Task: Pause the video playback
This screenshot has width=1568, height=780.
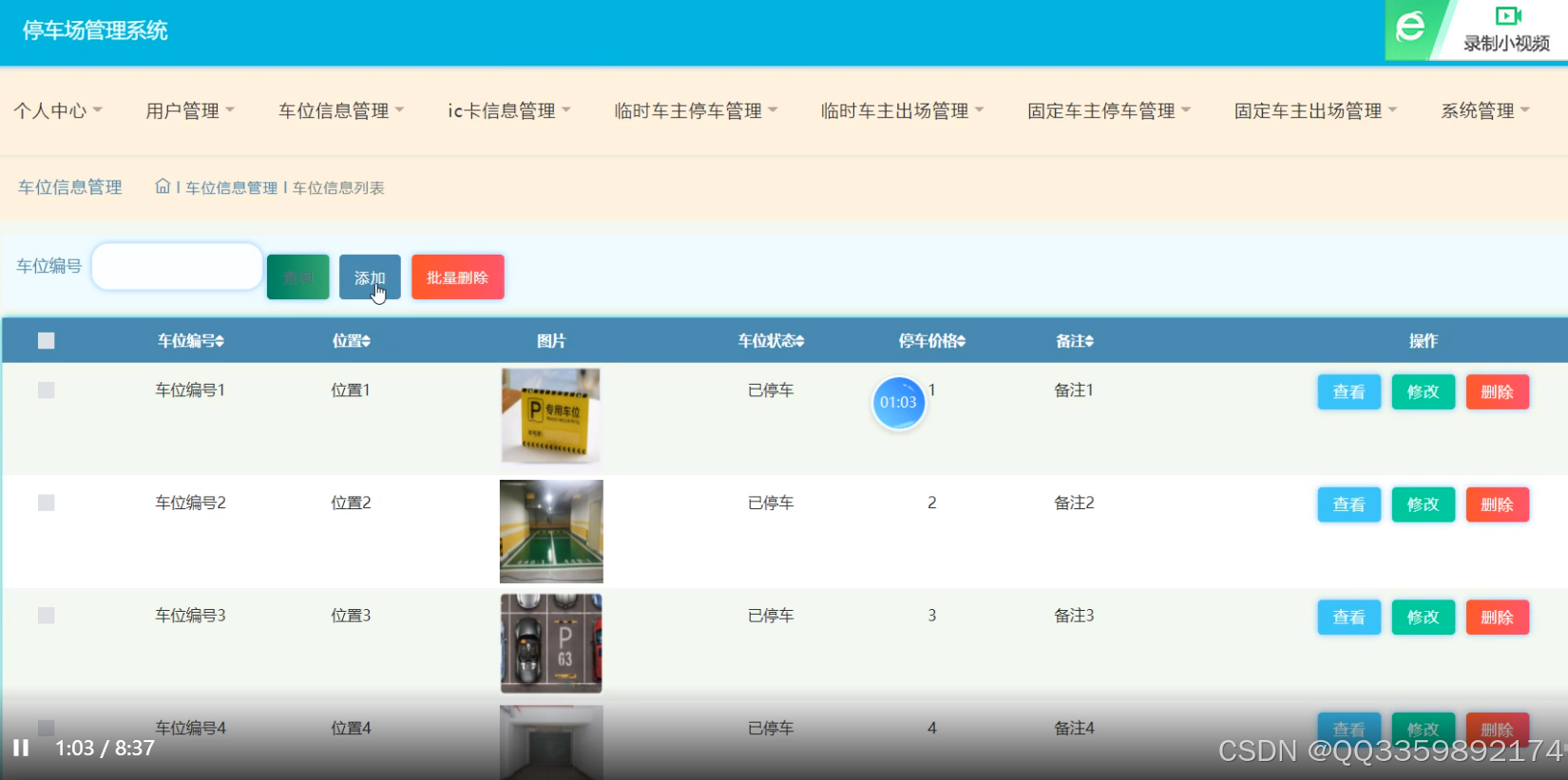Action: [x=21, y=748]
